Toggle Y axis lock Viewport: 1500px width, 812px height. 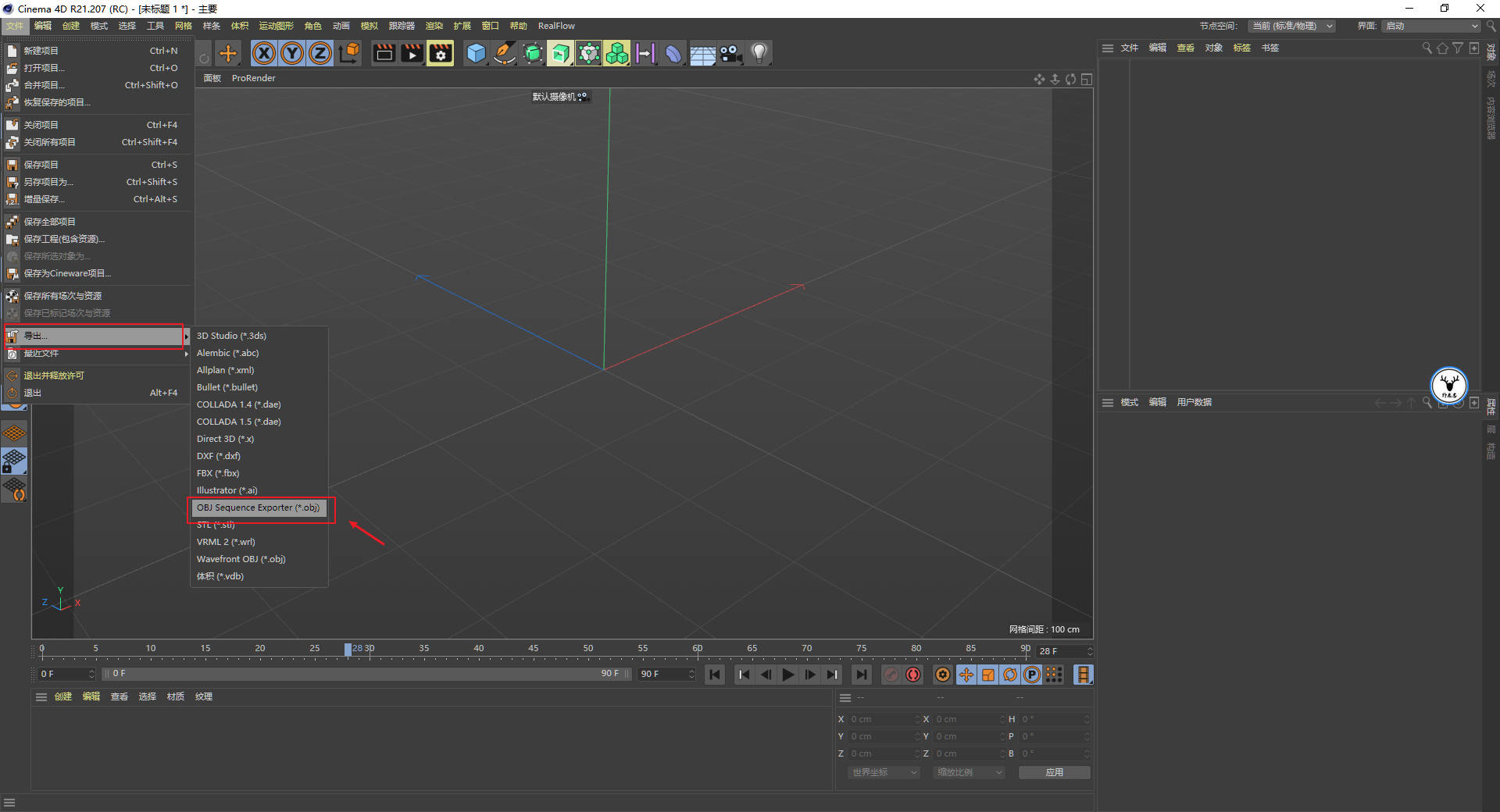(292, 53)
